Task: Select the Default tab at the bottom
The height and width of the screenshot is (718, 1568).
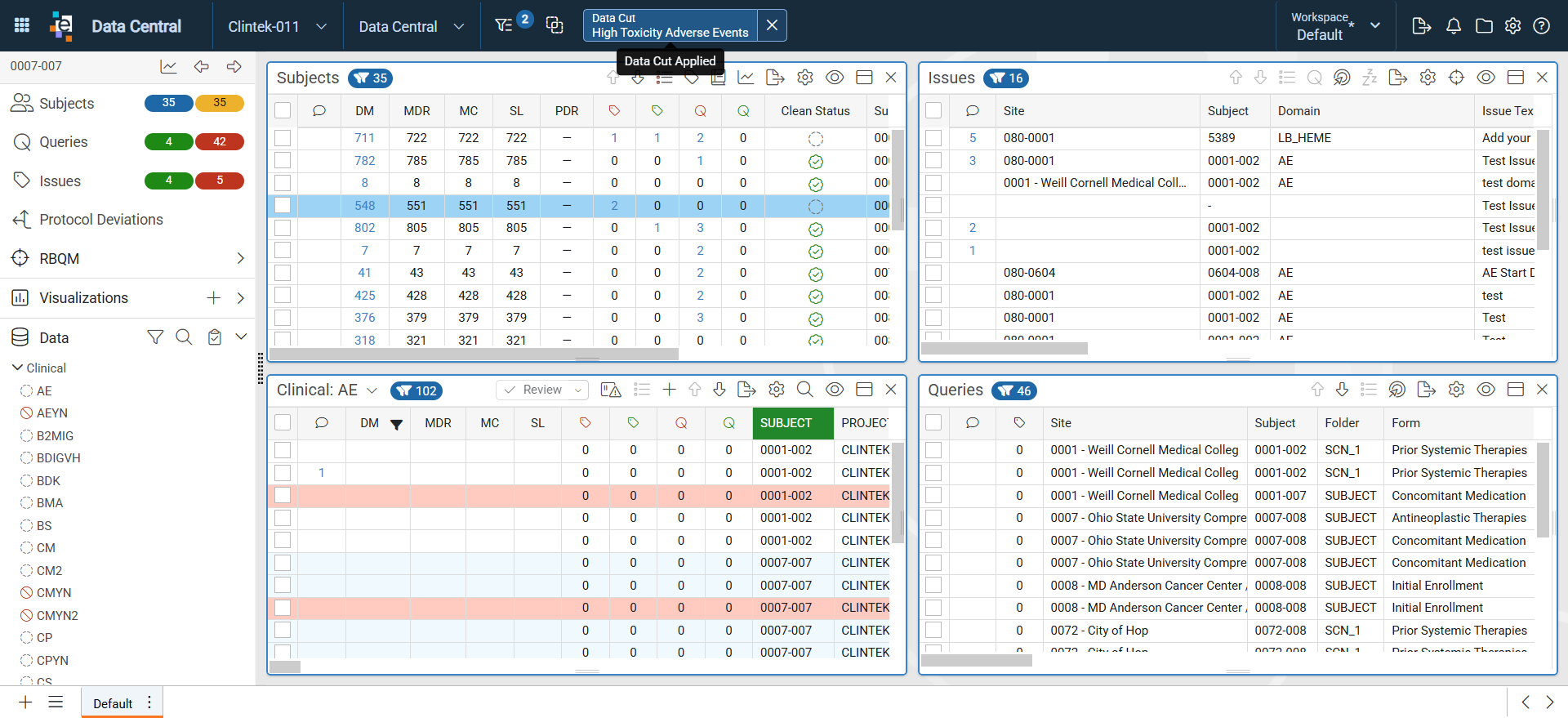Action: coord(113,703)
